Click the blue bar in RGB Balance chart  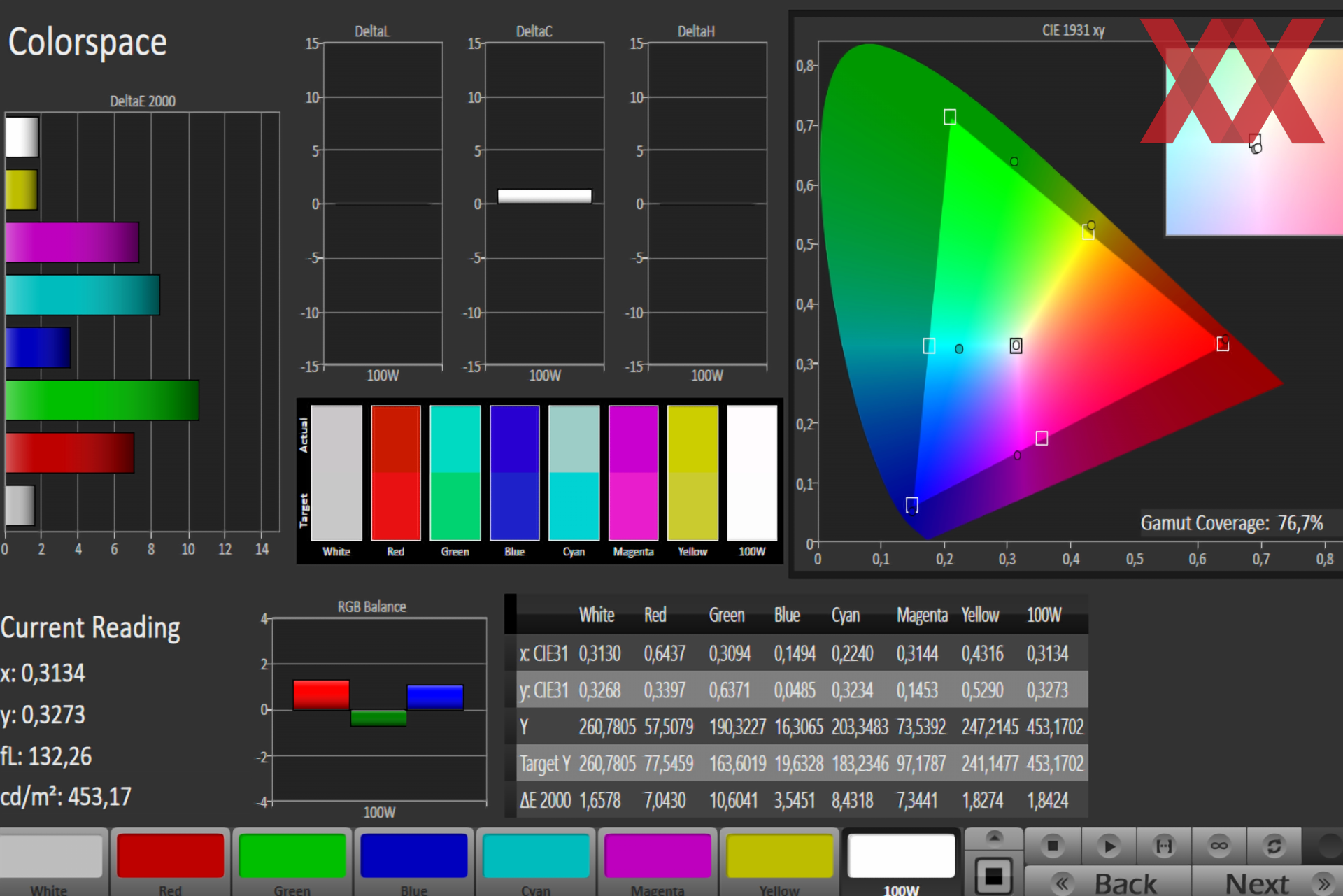[x=435, y=697]
